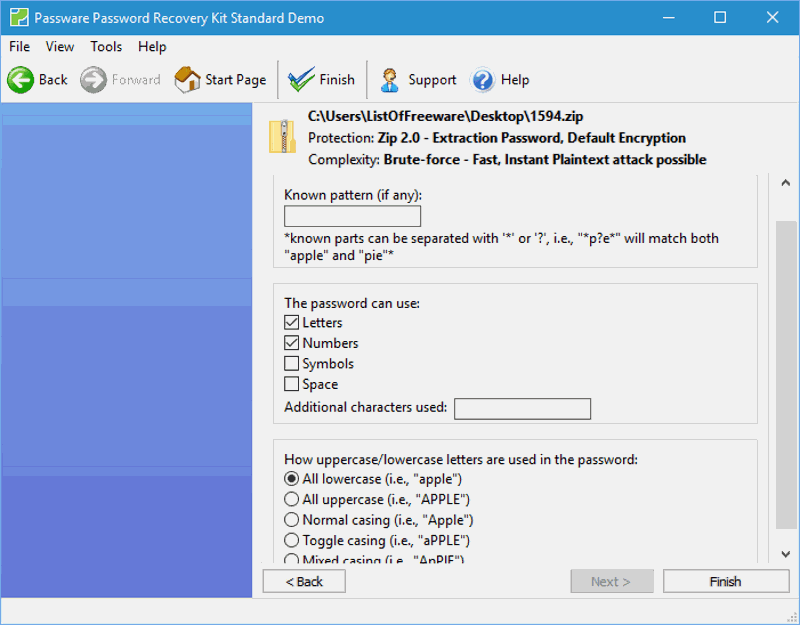Click the text "Brute-force - Fast, Instant Plaintext attack possible"
The height and width of the screenshot is (625, 800).
[545, 160]
